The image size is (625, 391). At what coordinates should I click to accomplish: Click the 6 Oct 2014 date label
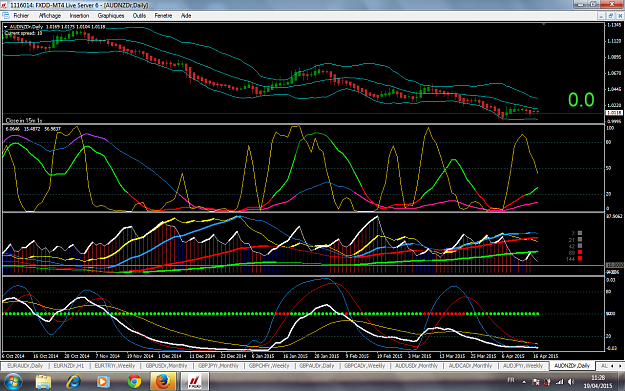point(13,356)
